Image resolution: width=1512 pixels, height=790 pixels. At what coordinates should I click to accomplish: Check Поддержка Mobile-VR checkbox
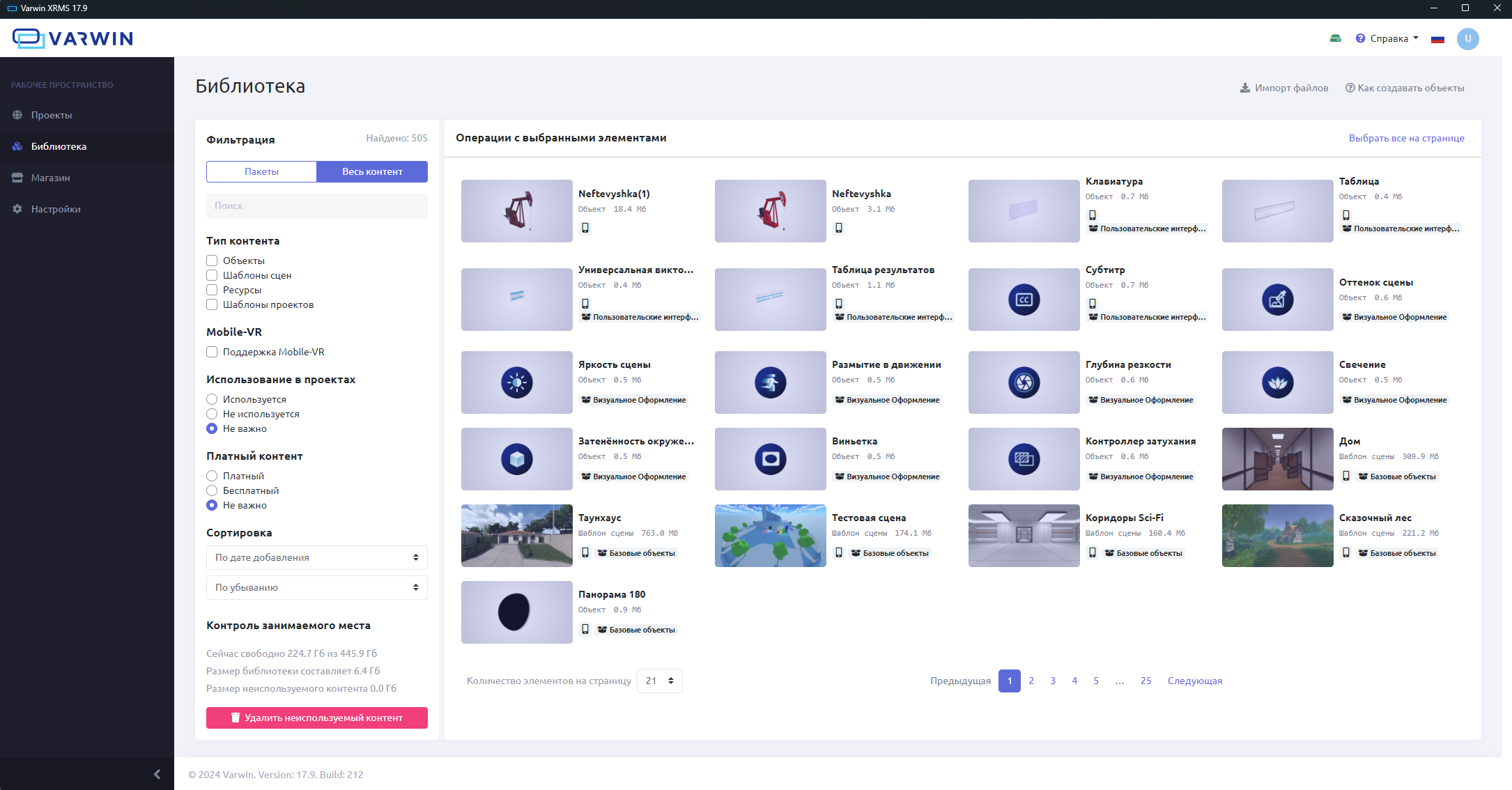click(x=212, y=352)
